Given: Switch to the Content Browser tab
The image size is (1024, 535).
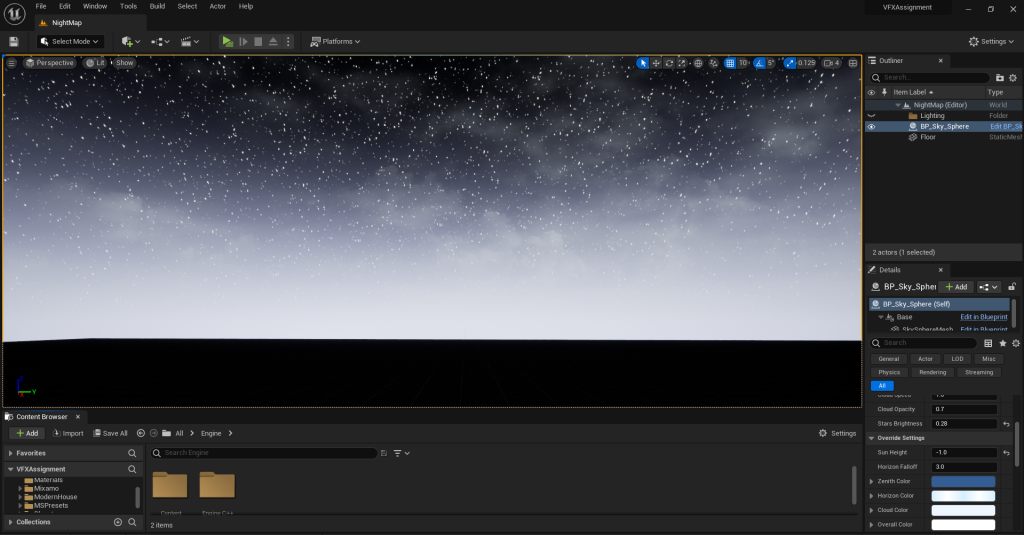Looking at the screenshot, I should (x=41, y=416).
